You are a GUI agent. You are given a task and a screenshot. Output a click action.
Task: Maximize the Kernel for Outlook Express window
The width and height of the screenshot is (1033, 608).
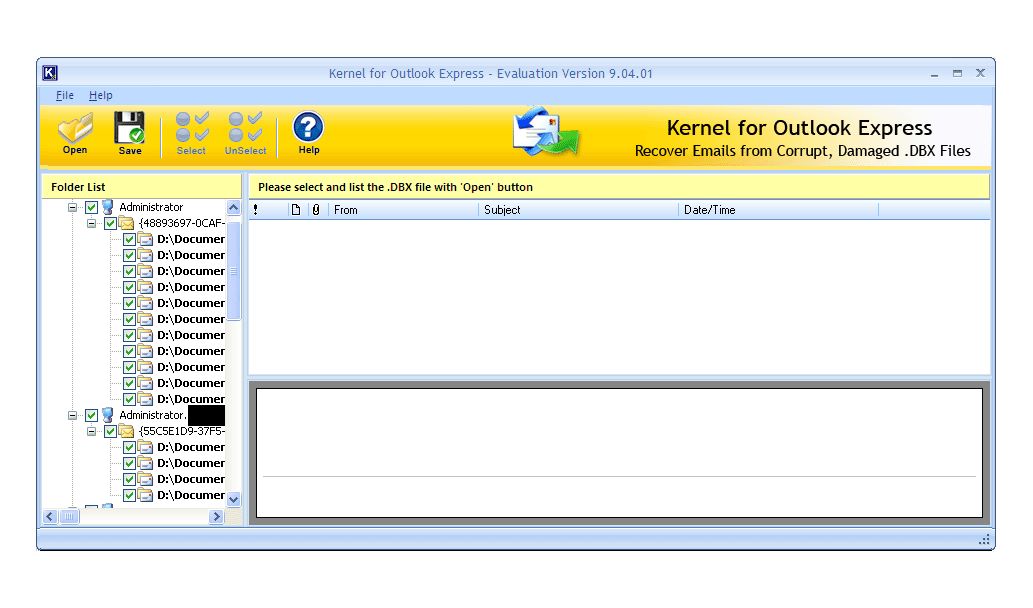(x=957, y=74)
